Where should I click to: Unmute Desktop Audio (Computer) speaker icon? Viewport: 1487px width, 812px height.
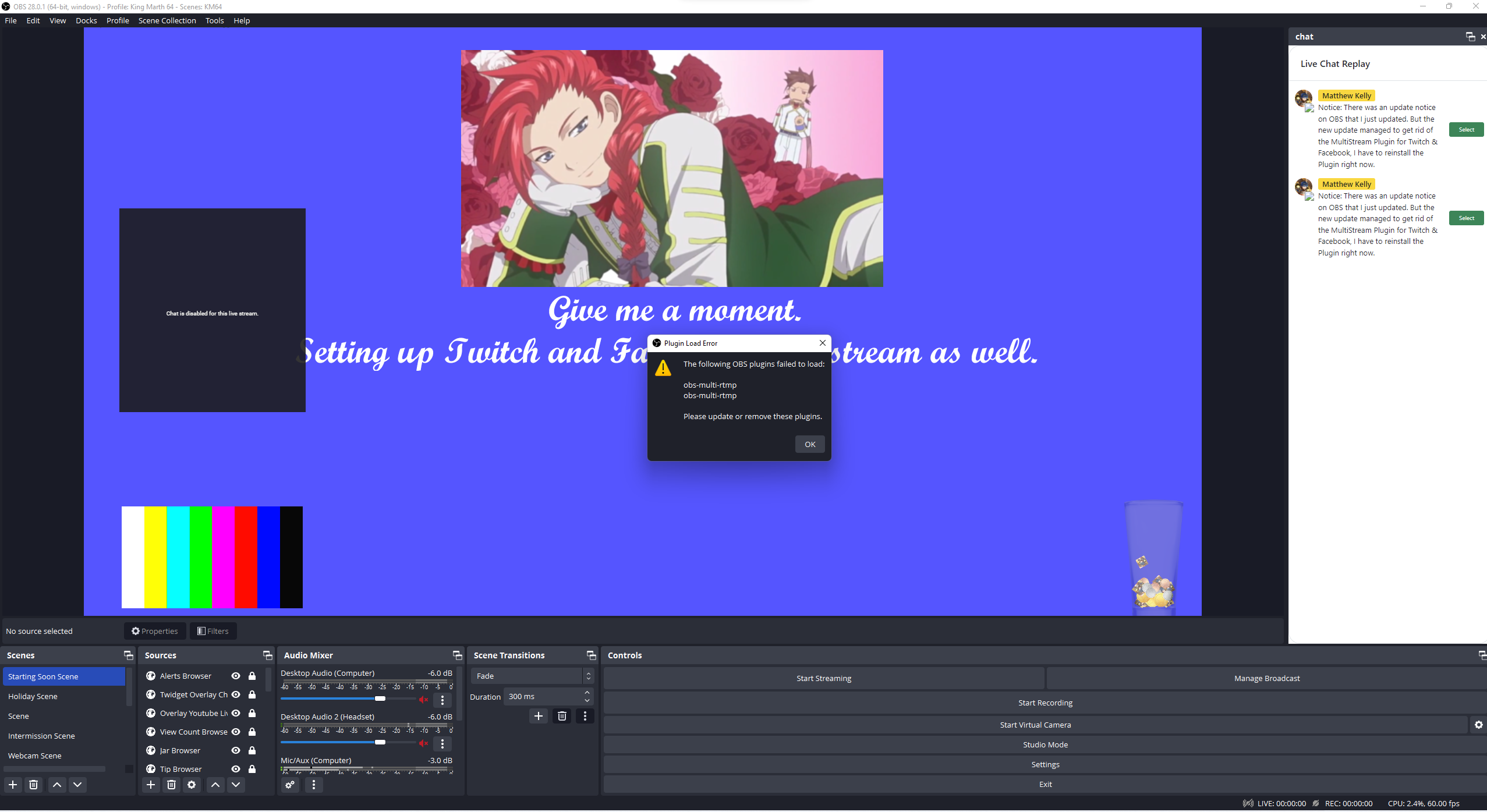(423, 700)
